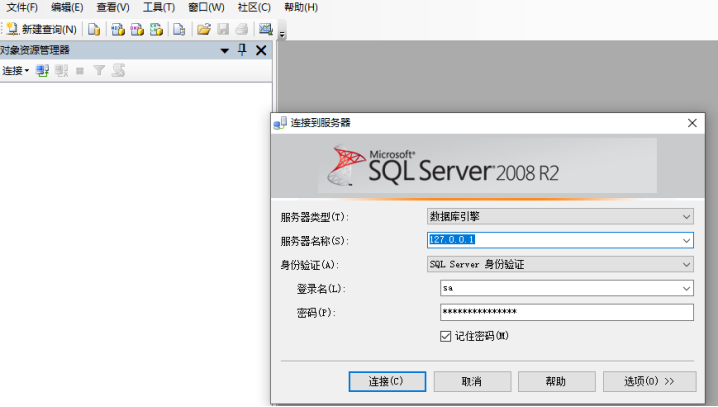Click the New Query (新建查询) toolbar button
The image size is (718, 407).
[x=42, y=29]
